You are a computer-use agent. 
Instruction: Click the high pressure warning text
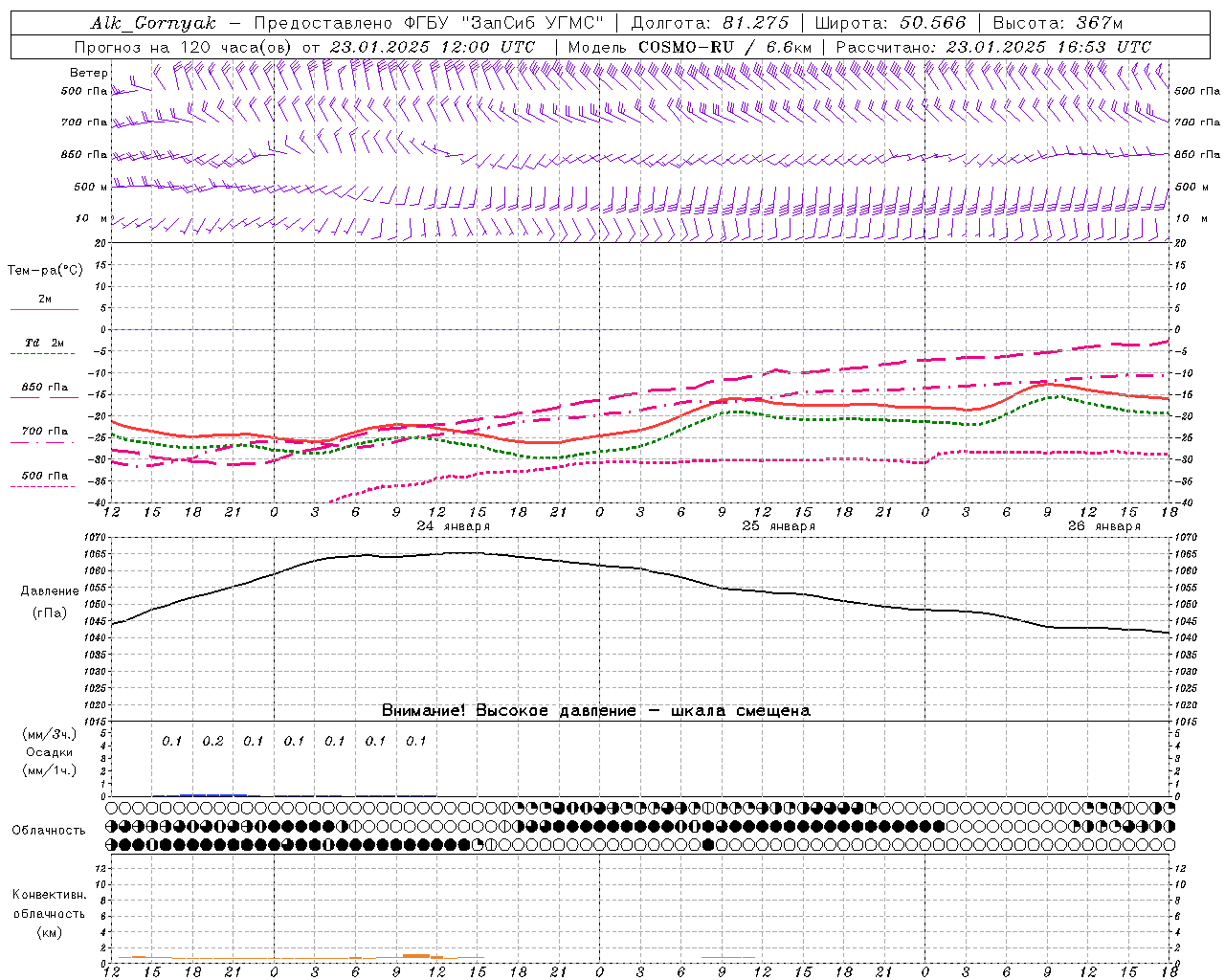click(x=595, y=710)
